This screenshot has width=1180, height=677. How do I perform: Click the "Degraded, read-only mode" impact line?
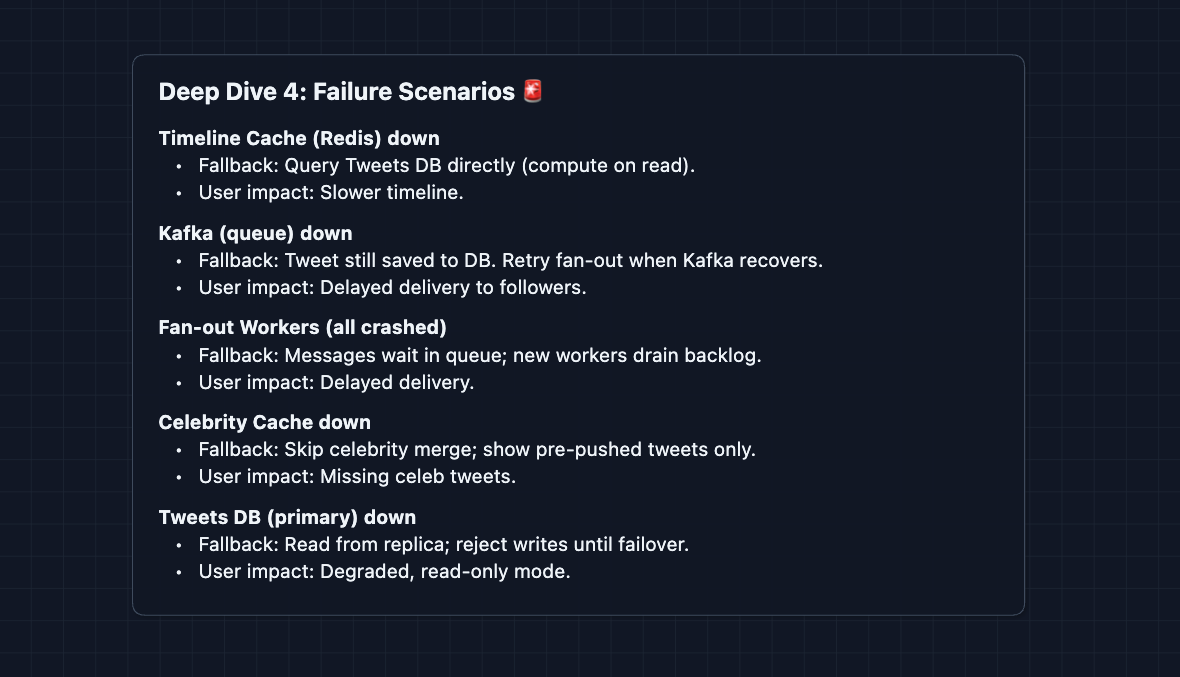pos(384,572)
